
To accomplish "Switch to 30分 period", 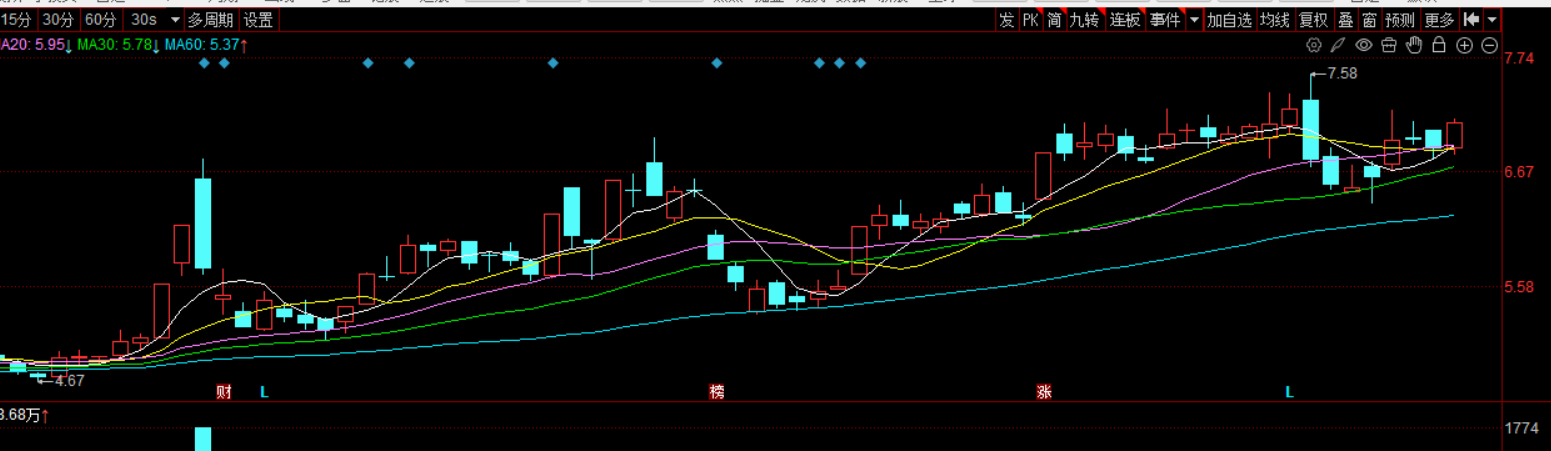I will point(58,19).
